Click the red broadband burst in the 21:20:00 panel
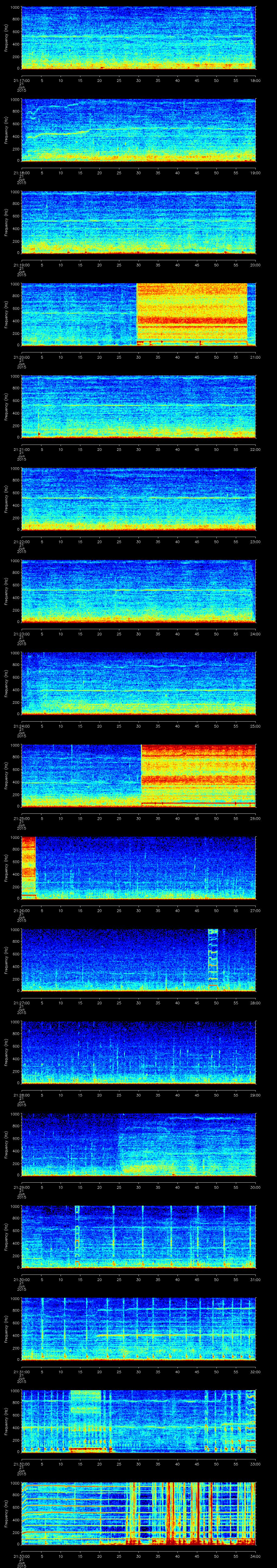277x1568 pixels. point(192,315)
